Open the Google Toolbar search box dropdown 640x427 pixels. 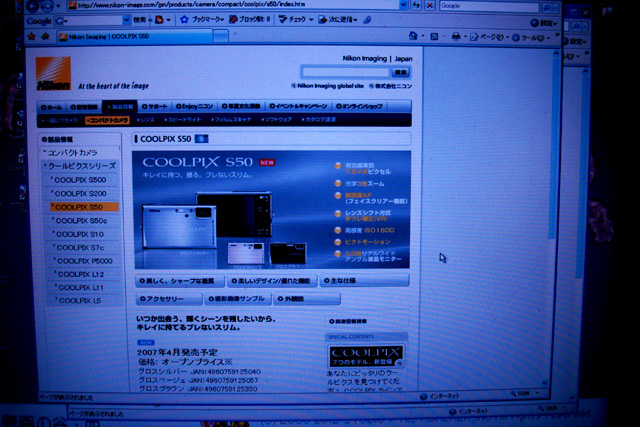(126, 20)
